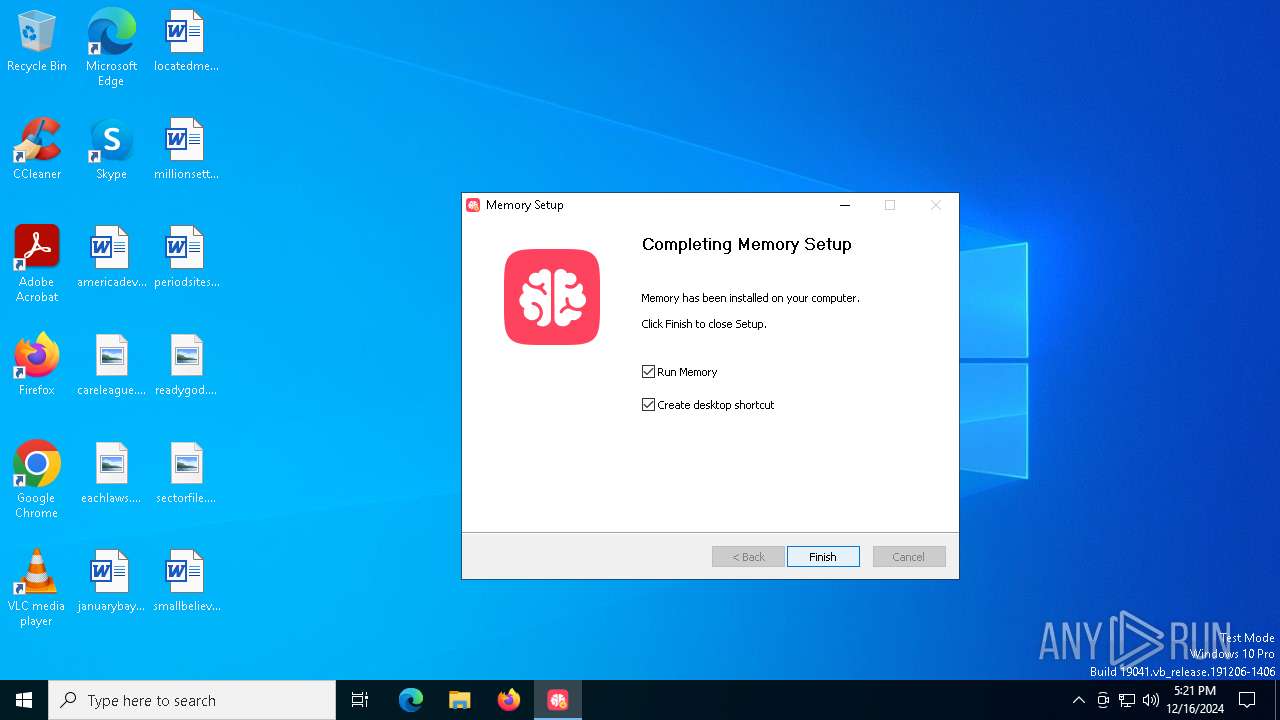Image resolution: width=1280 pixels, height=720 pixels.
Task: Select the Skype desktop shortcut
Action: coord(111,149)
